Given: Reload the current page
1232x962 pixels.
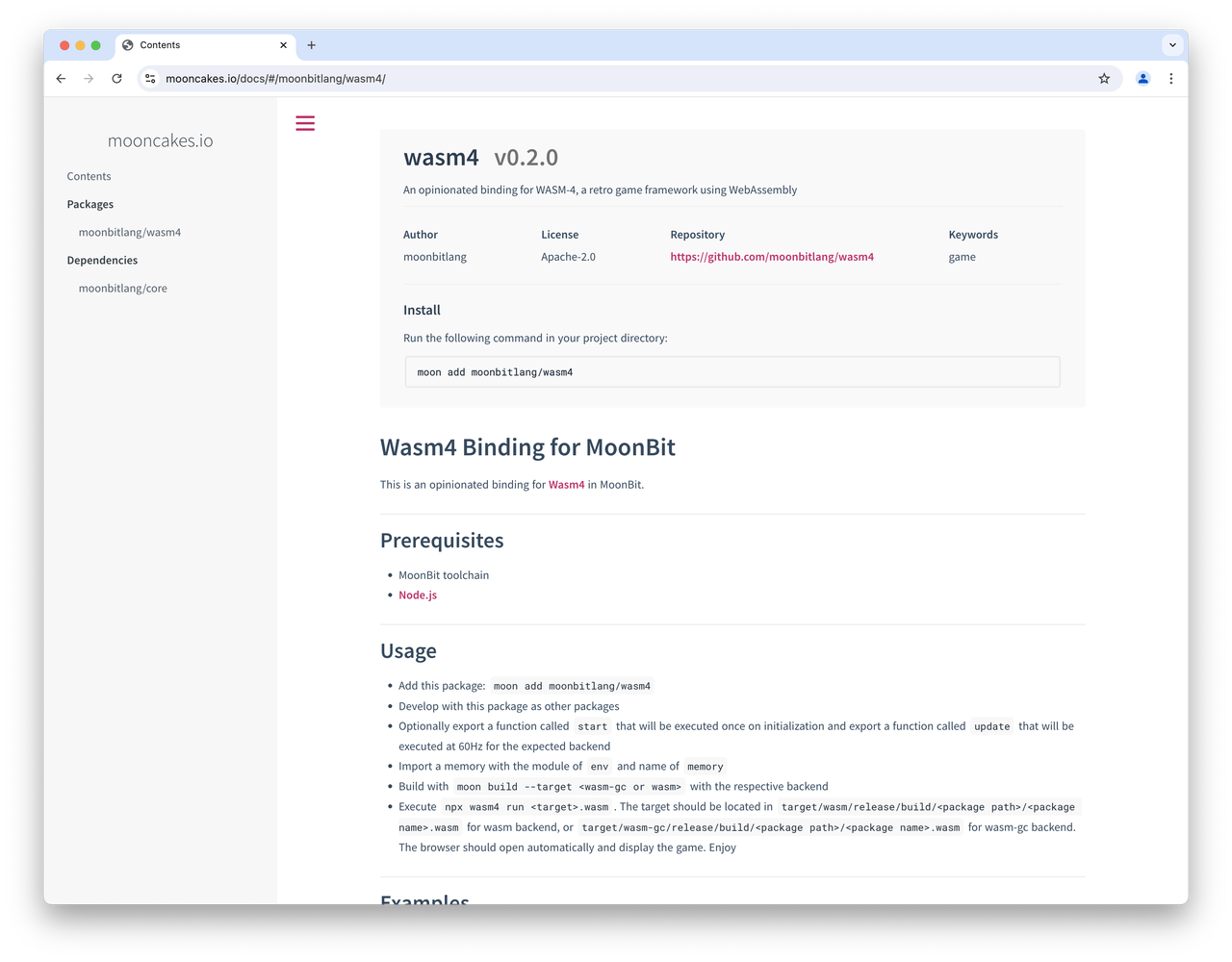Looking at the screenshot, I should pyautogui.click(x=116, y=79).
